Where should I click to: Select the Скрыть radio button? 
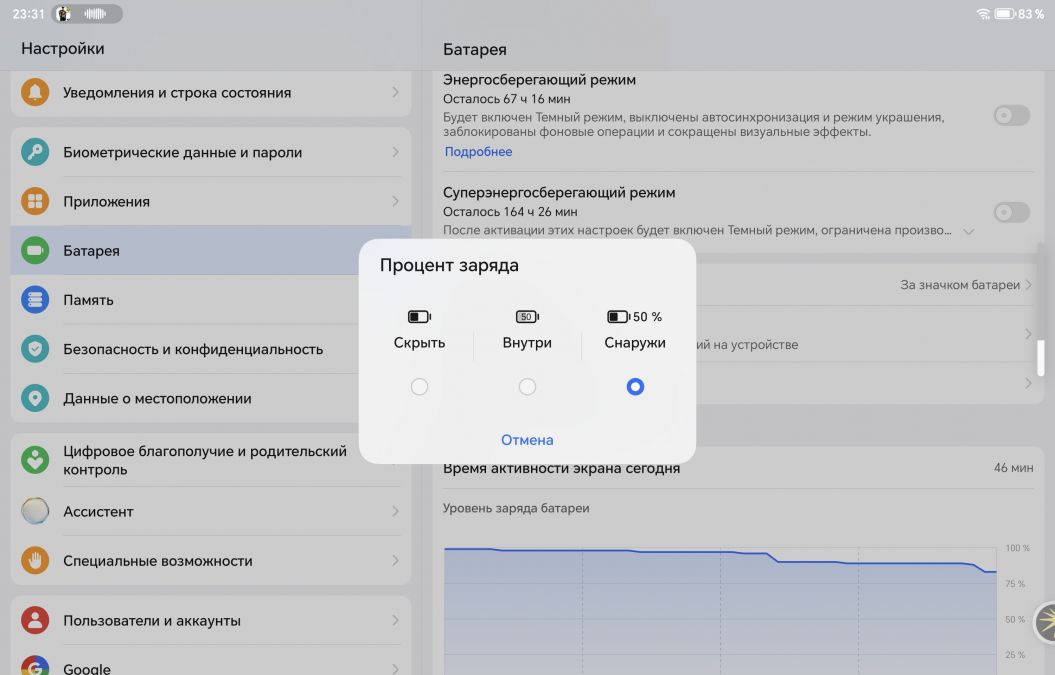pos(419,386)
